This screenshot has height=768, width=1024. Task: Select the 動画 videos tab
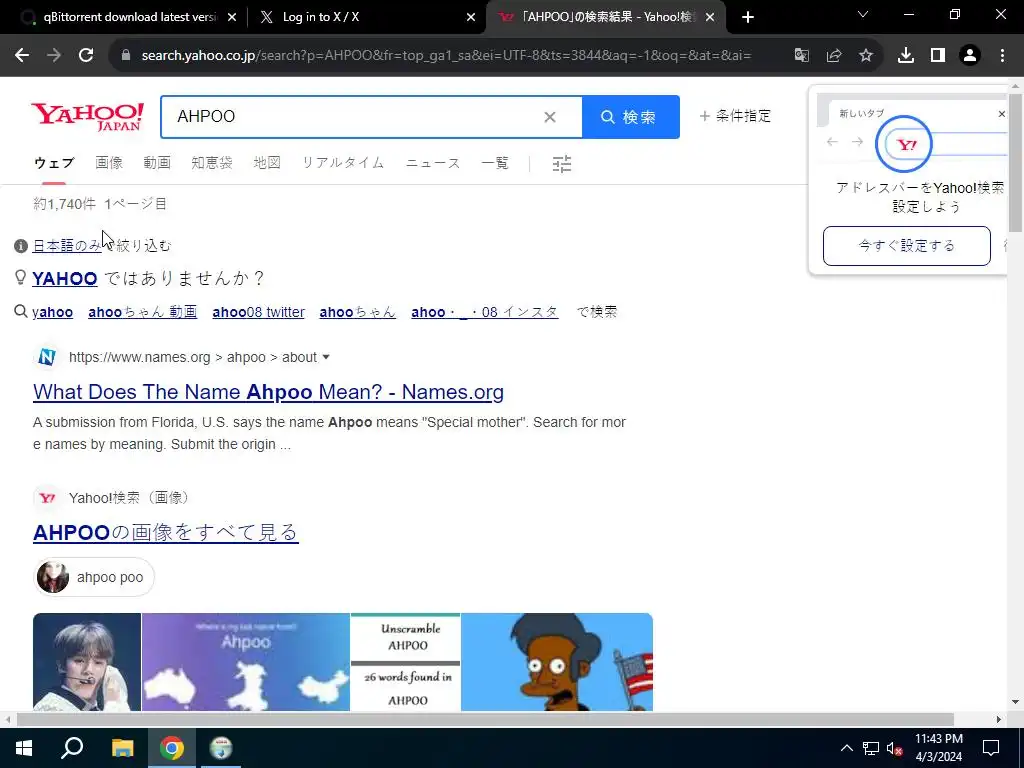157,163
